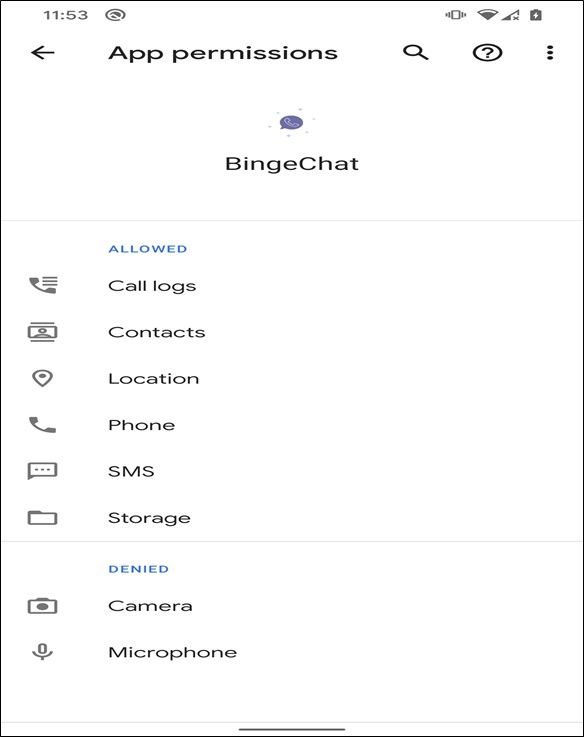Tap the SMS message bubble icon

(42, 471)
